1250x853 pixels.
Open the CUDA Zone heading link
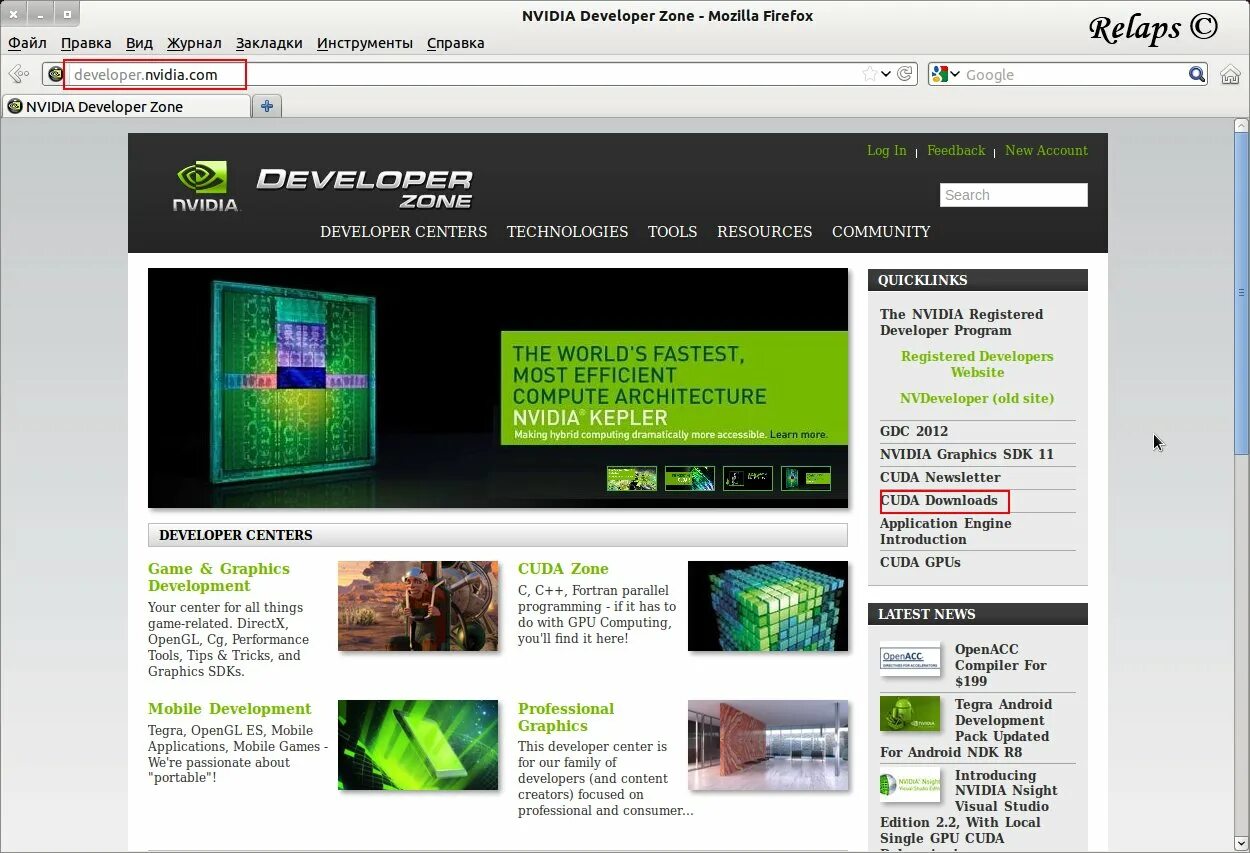(x=563, y=569)
